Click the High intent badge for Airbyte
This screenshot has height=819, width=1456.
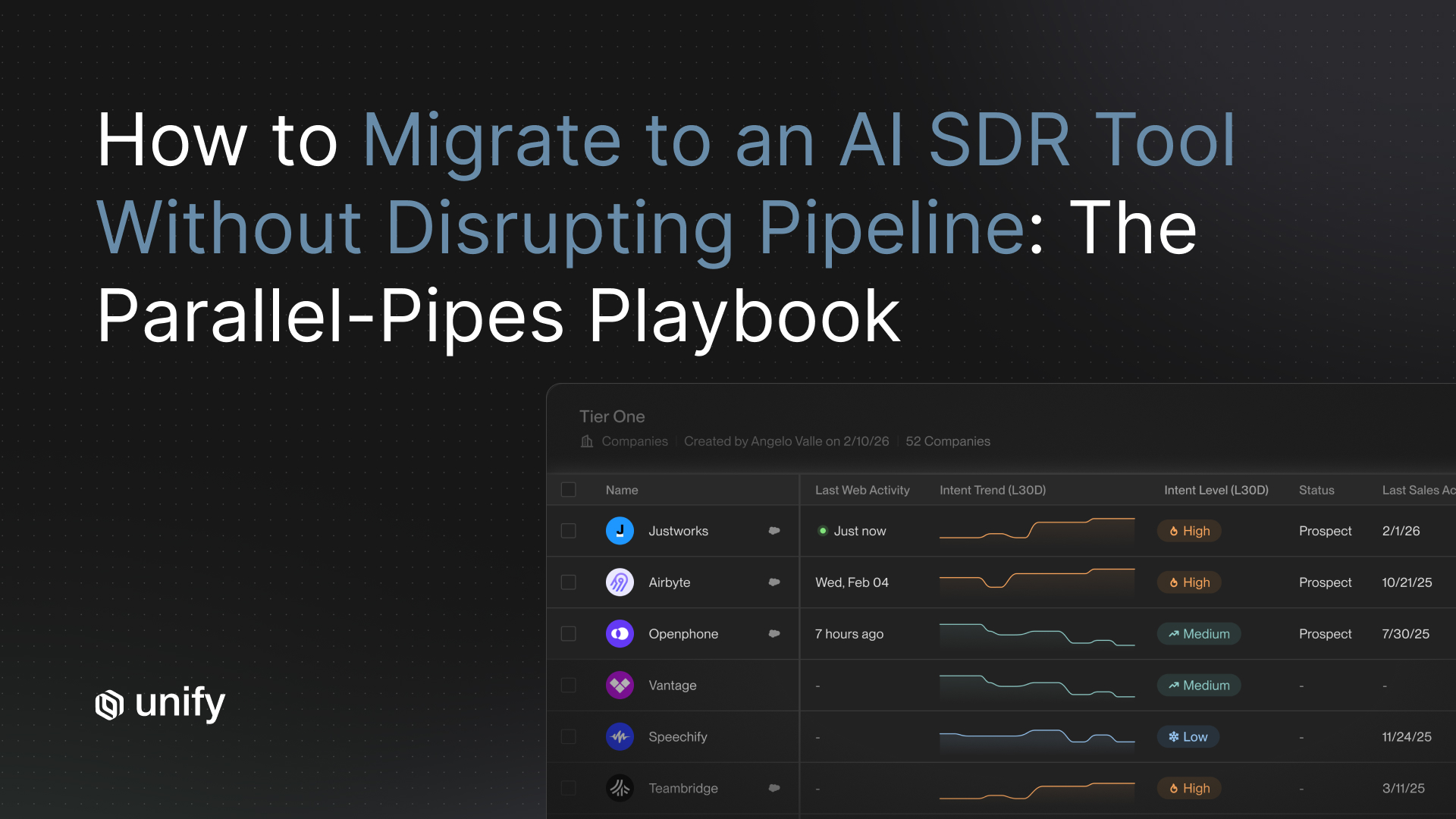(1189, 582)
